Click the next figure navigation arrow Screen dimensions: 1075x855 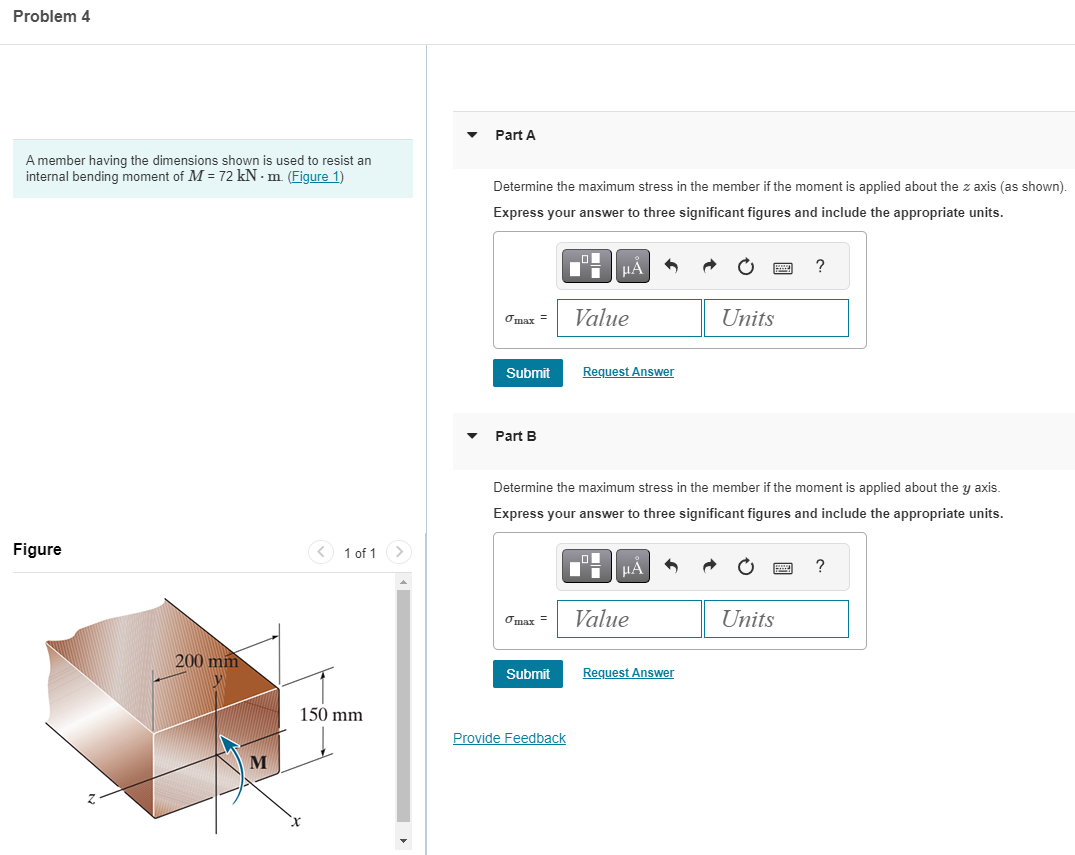(398, 552)
